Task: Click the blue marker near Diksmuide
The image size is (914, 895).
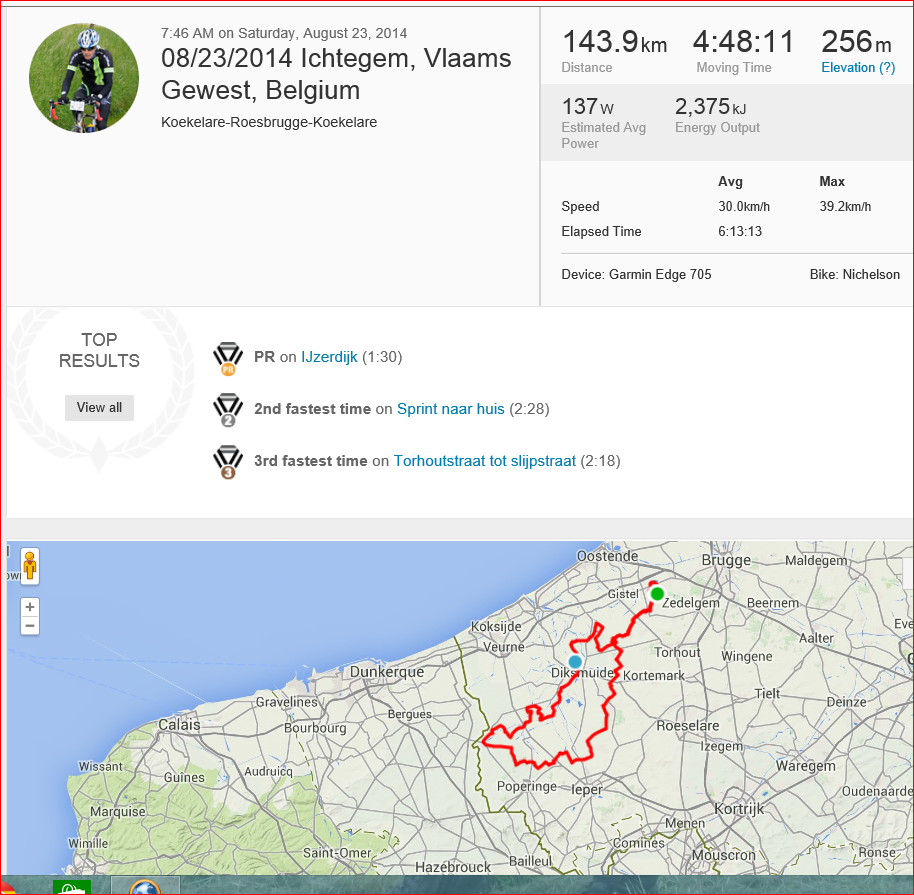Action: coord(575,662)
